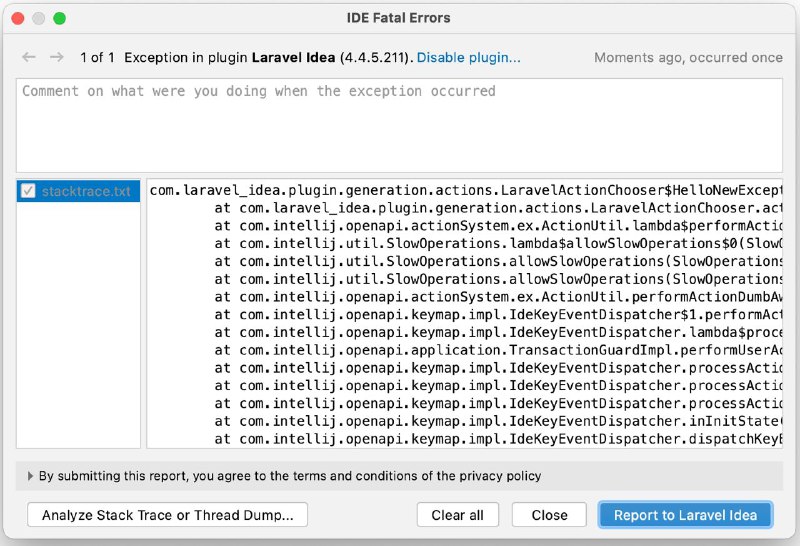The image size is (800, 546).
Task: Click the TransactionGuardImpl.performUserAc stack line
Action: pyautogui.click(x=498, y=350)
